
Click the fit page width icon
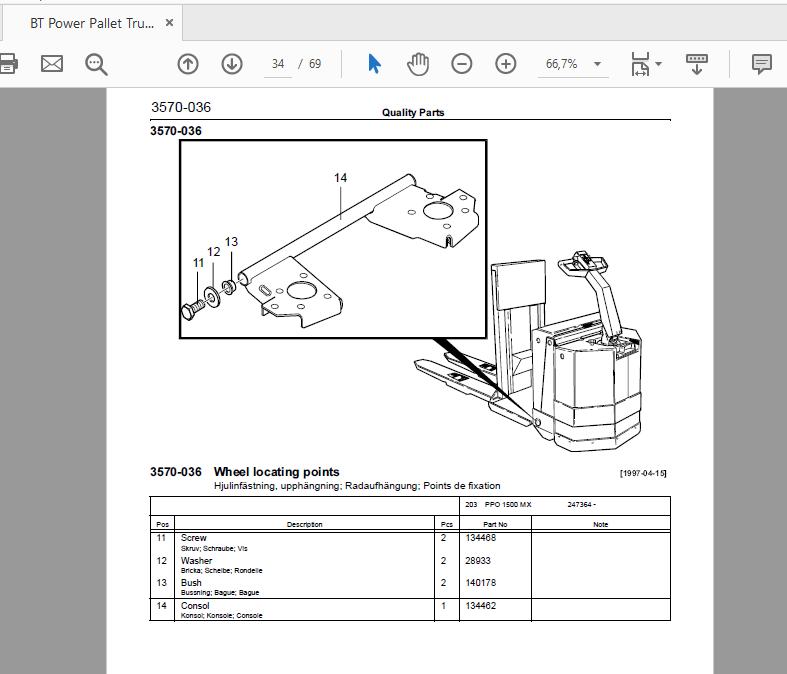[640, 64]
